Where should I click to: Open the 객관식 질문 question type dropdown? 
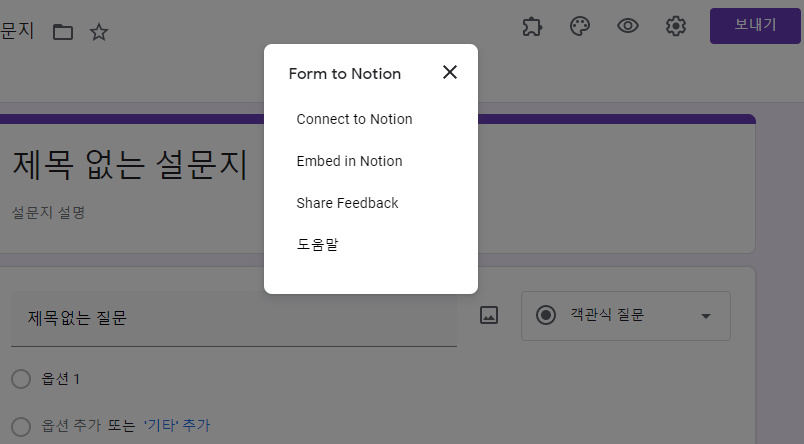pyautogui.click(x=626, y=316)
